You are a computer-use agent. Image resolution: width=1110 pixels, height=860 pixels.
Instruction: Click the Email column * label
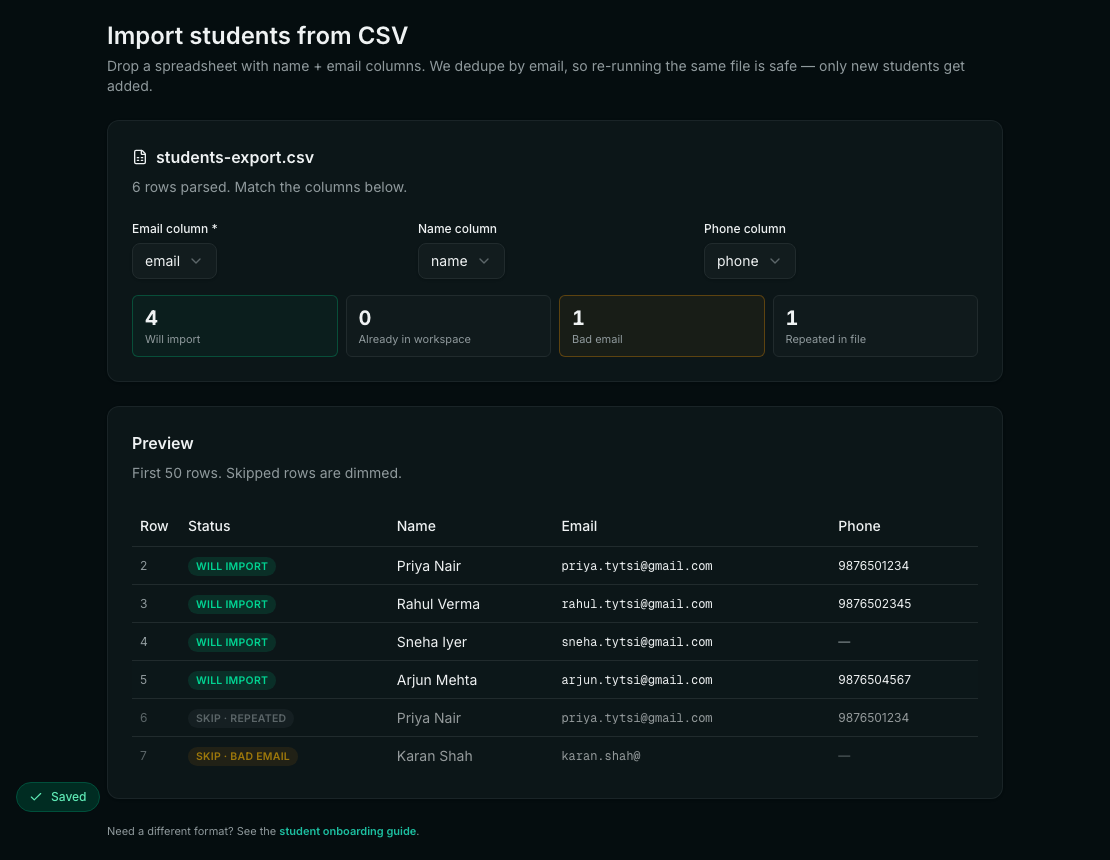pyautogui.click(x=174, y=229)
